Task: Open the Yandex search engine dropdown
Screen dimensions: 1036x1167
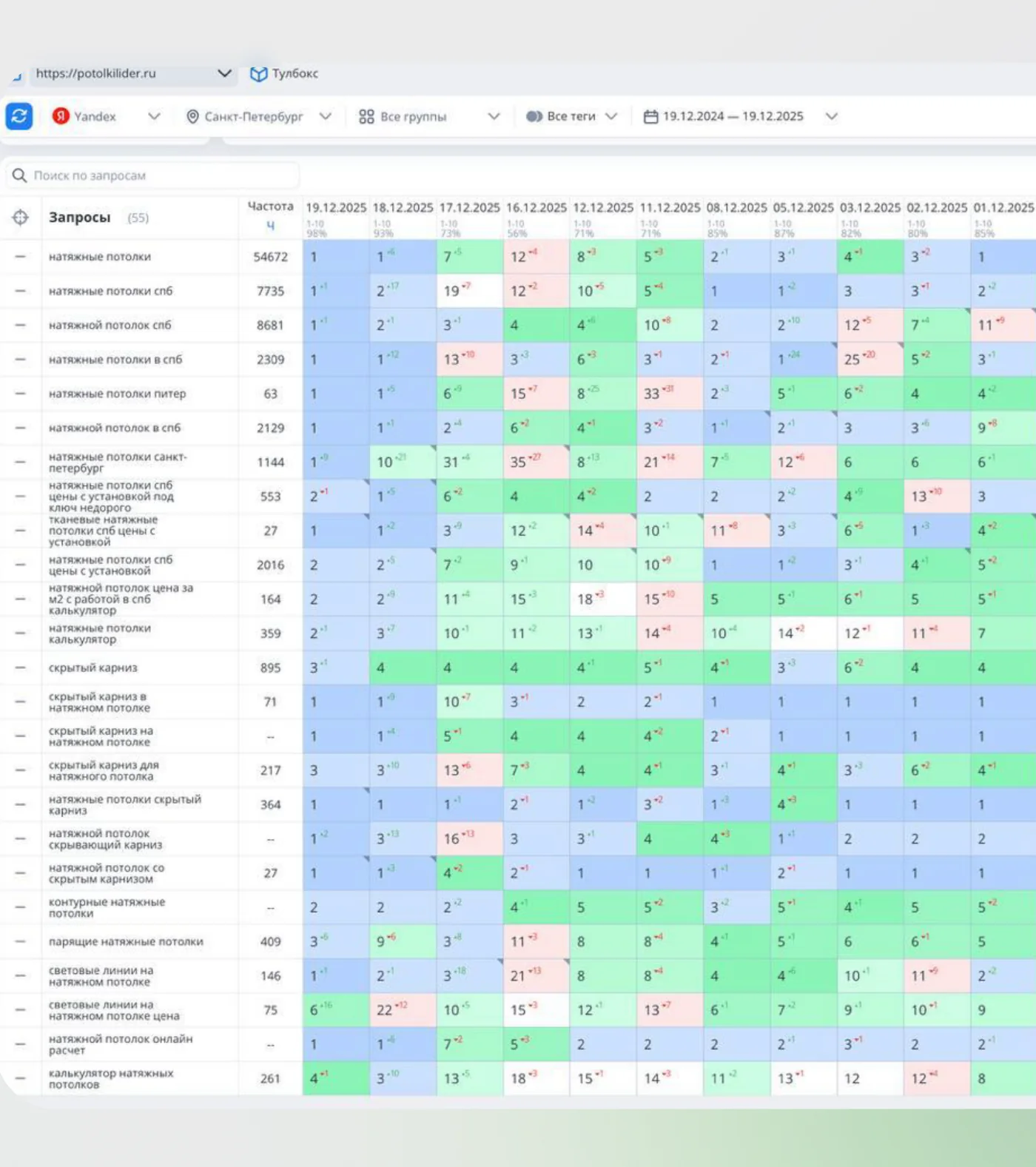Action: (154, 116)
